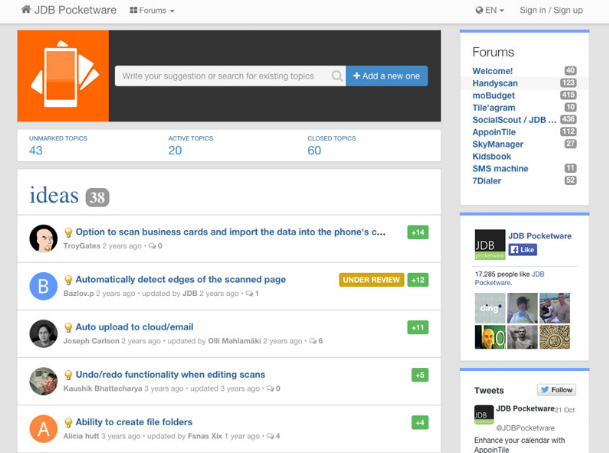Open the EN language dropdown

pyautogui.click(x=490, y=10)
